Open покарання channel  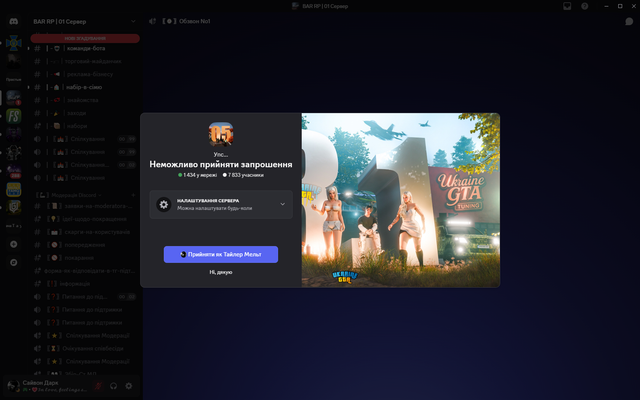(x=84, y=258)
